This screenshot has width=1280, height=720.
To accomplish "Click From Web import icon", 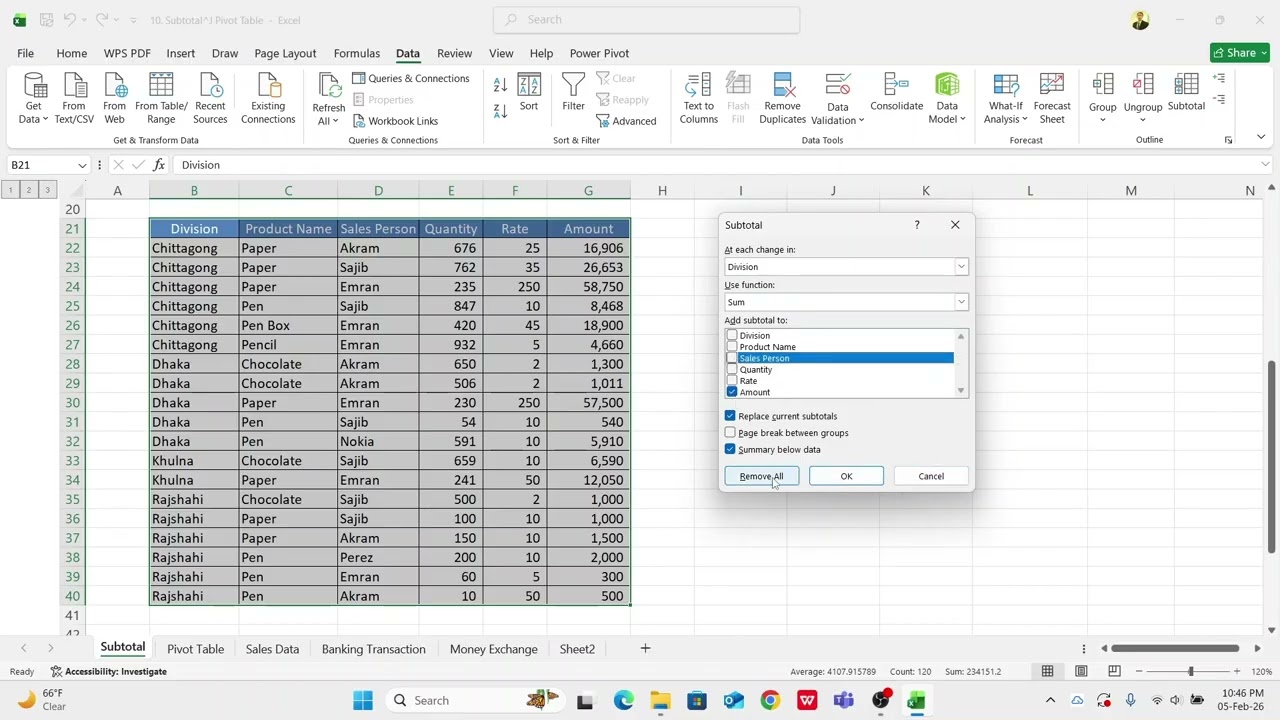I will tap(115, 99).
